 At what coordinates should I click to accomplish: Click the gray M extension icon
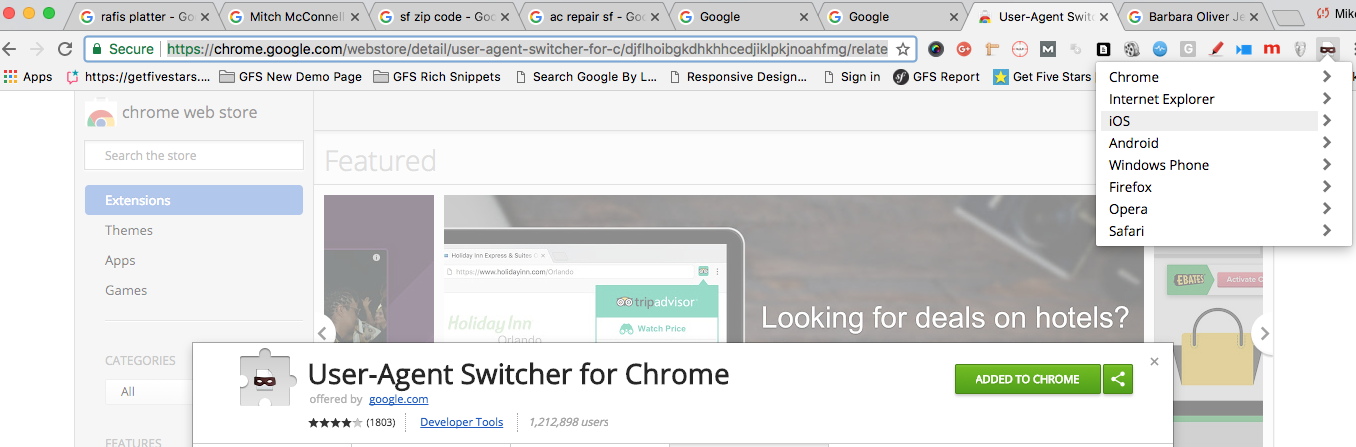[x=1048, y=49]
